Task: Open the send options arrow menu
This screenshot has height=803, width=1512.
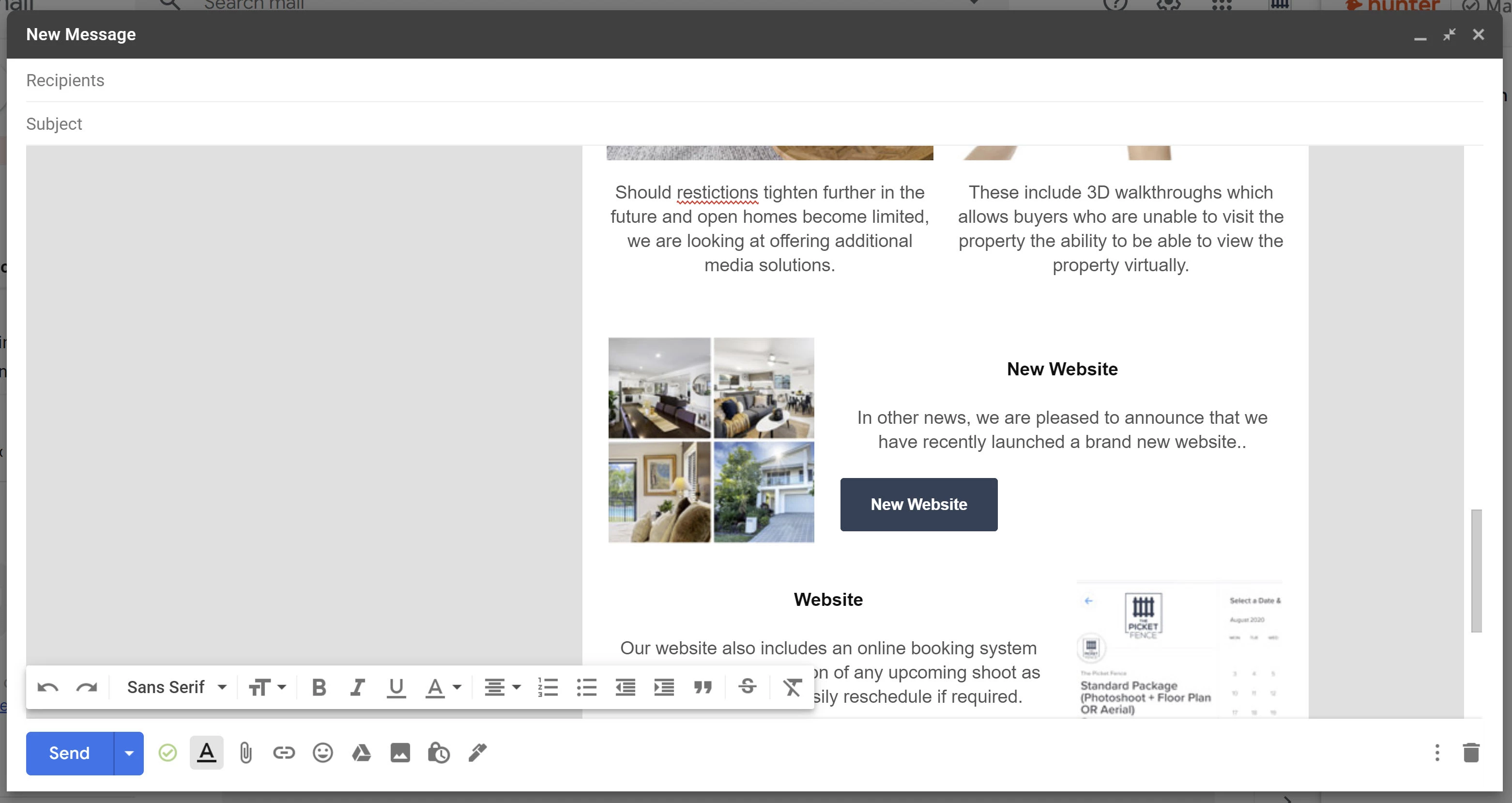Action: (129, 753)
